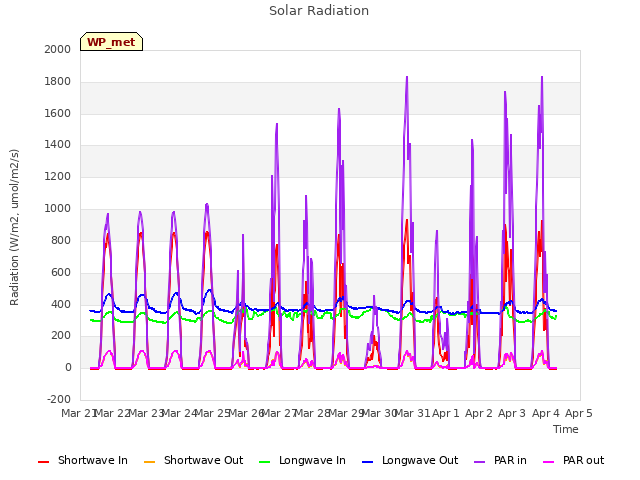Click the 600 y-axis tick label
640x480 pixels.
tap(61, 272)
